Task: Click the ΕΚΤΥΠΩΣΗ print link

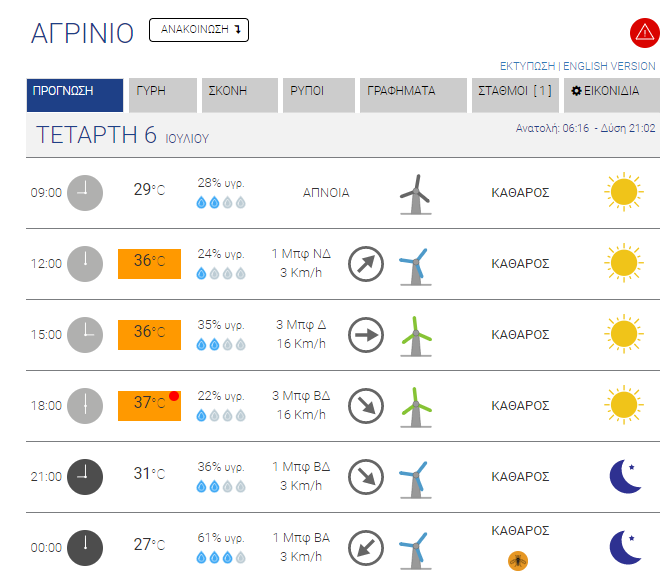Action: tap(527, 66)
